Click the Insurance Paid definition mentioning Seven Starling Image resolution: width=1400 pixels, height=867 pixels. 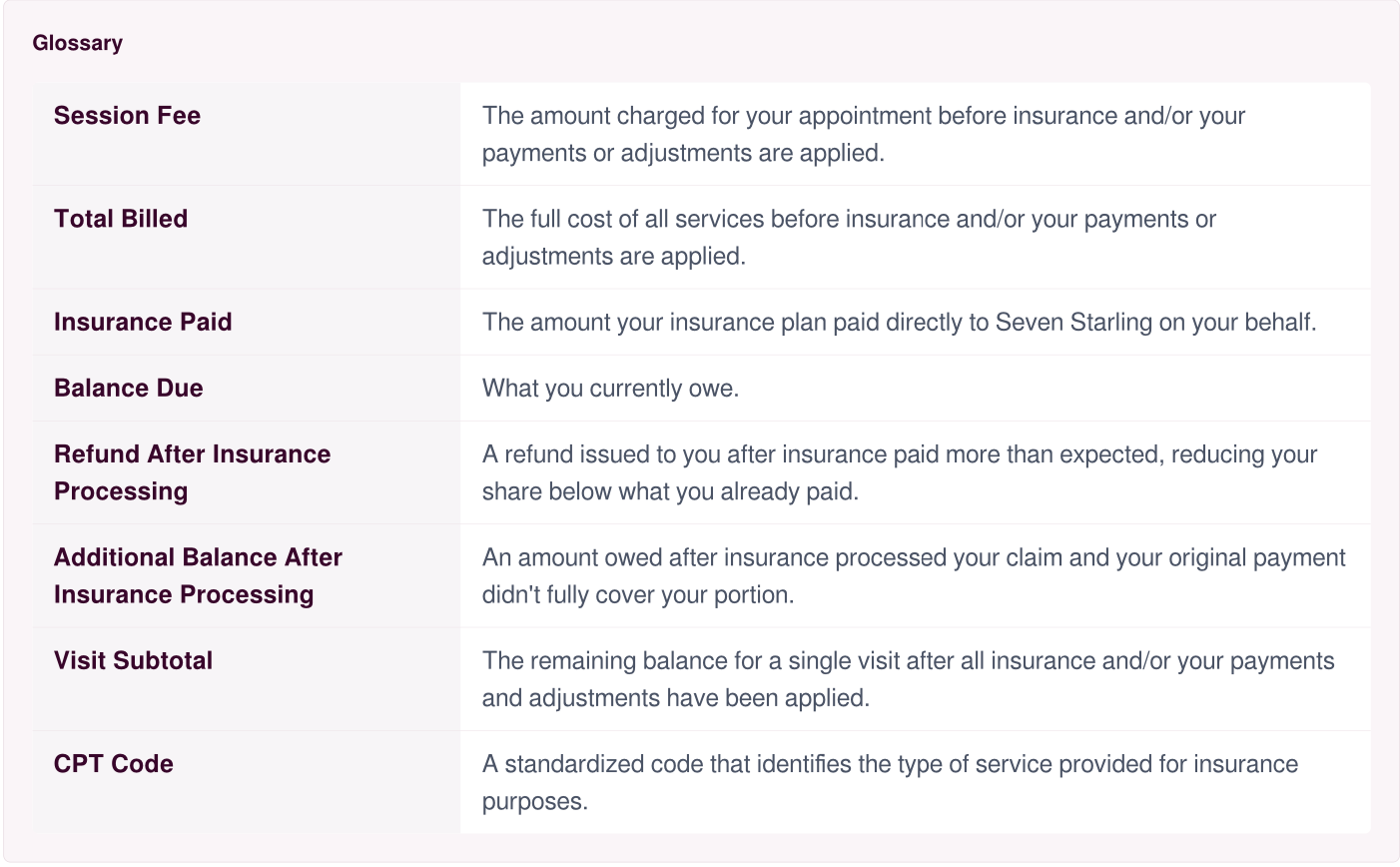(x=899, y=323)
